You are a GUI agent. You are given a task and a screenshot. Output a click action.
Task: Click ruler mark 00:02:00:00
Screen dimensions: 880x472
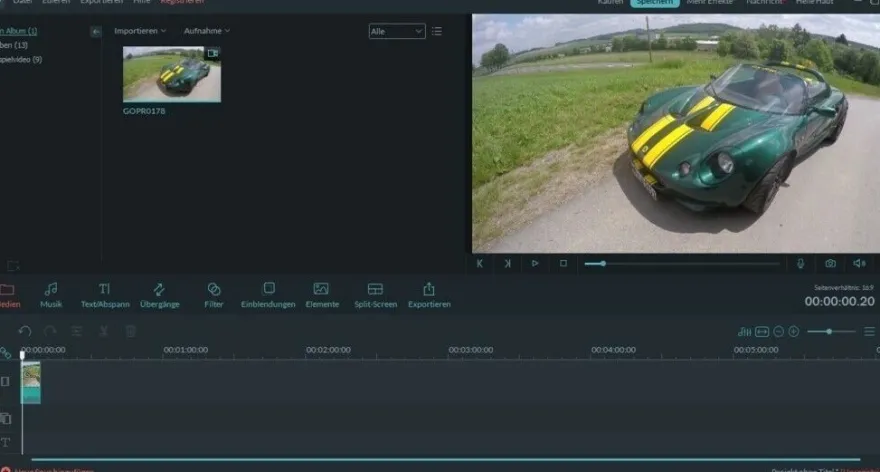(328, 350)
